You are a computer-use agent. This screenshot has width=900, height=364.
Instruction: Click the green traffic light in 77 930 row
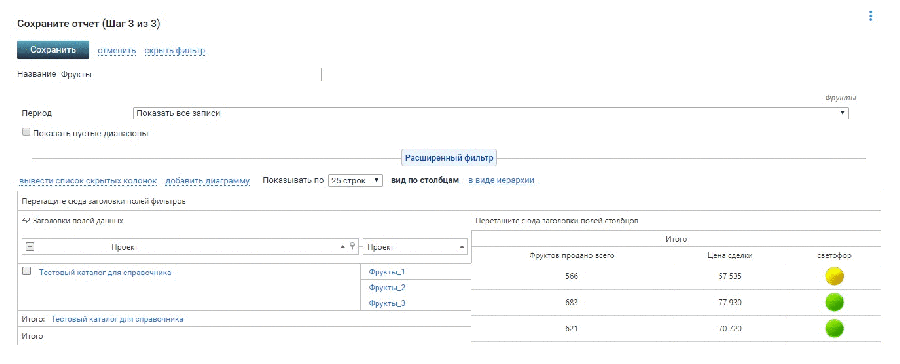pos(835,302)
